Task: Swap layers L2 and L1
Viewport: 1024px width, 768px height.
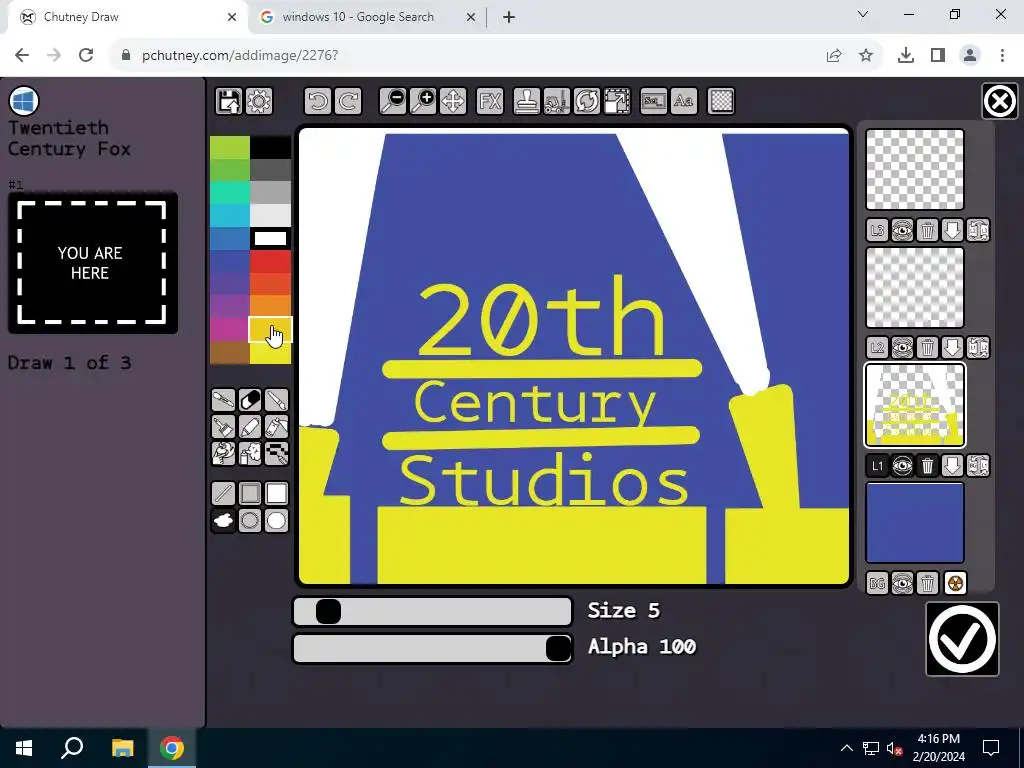Action: (978, 348)
